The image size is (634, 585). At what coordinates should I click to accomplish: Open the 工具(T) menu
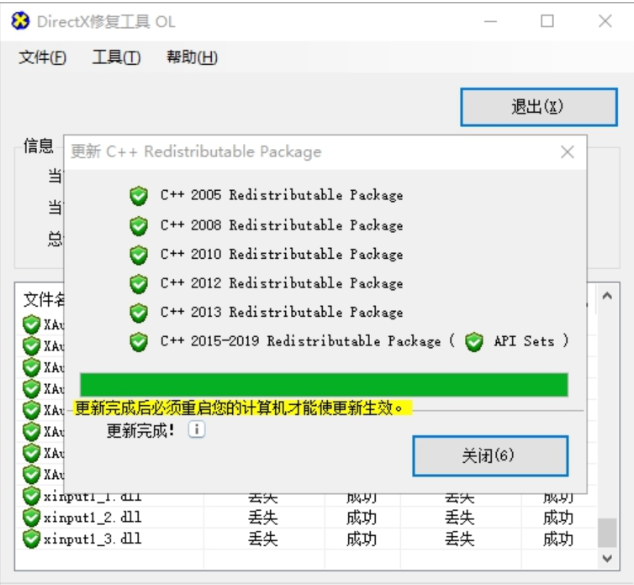(116, 57)
